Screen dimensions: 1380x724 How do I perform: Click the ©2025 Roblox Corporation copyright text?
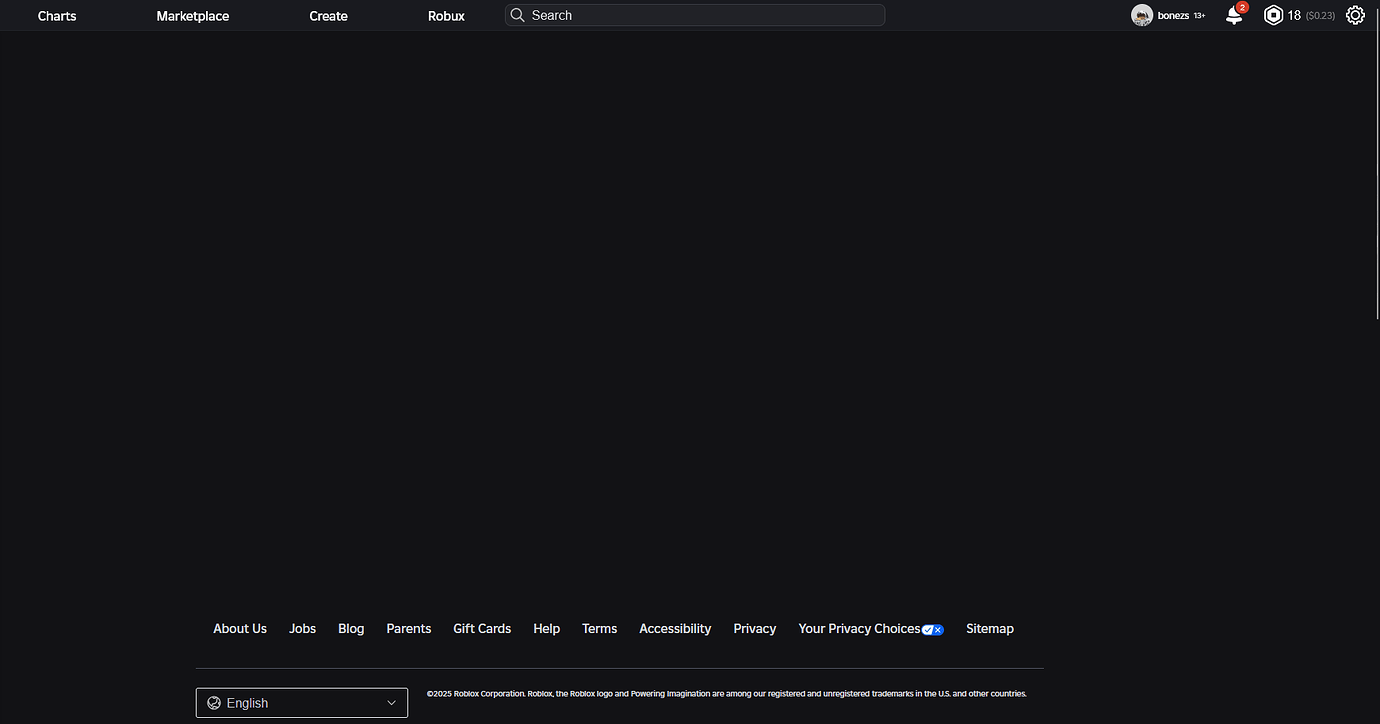pos(726,694)
